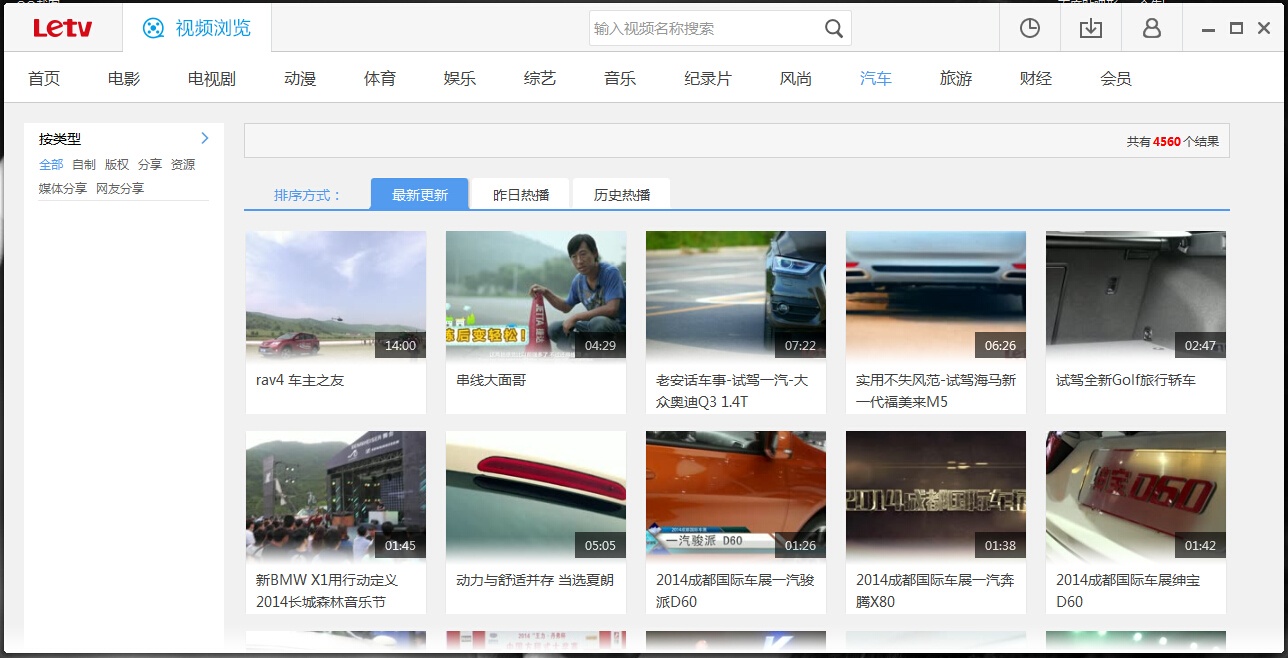
Task: Open the 纪录片 navigation section
Action: click(x=708, y=77)
